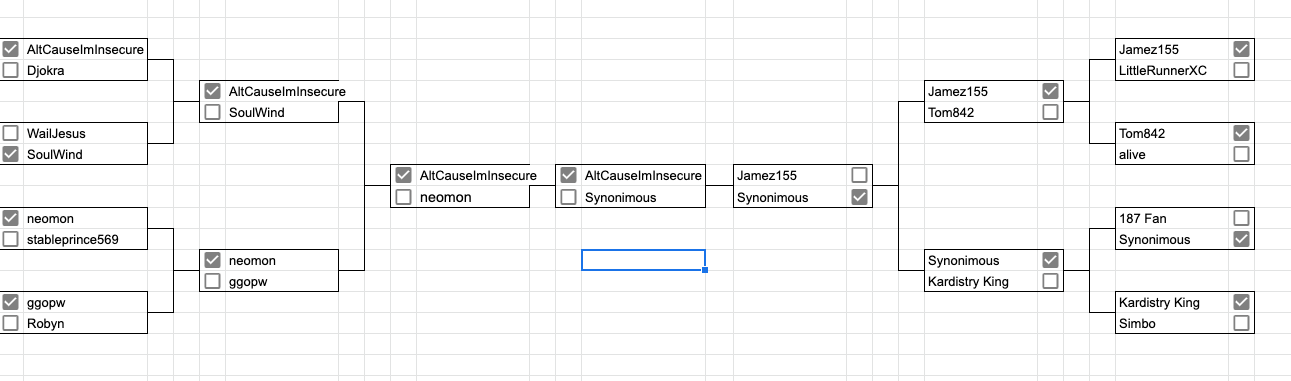Tick the Simbo checkbox
The height and width of the screenshot is (381, 1291).
pos(1241,323)
